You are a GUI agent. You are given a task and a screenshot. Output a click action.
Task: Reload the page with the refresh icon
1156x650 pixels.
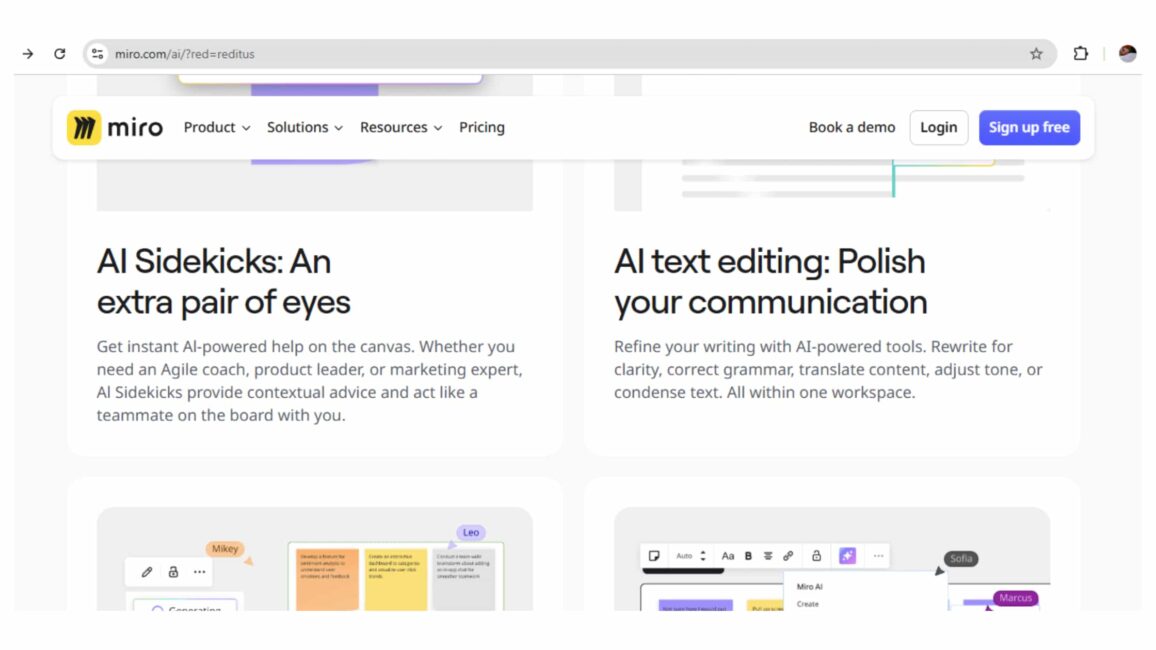(60, 54)
